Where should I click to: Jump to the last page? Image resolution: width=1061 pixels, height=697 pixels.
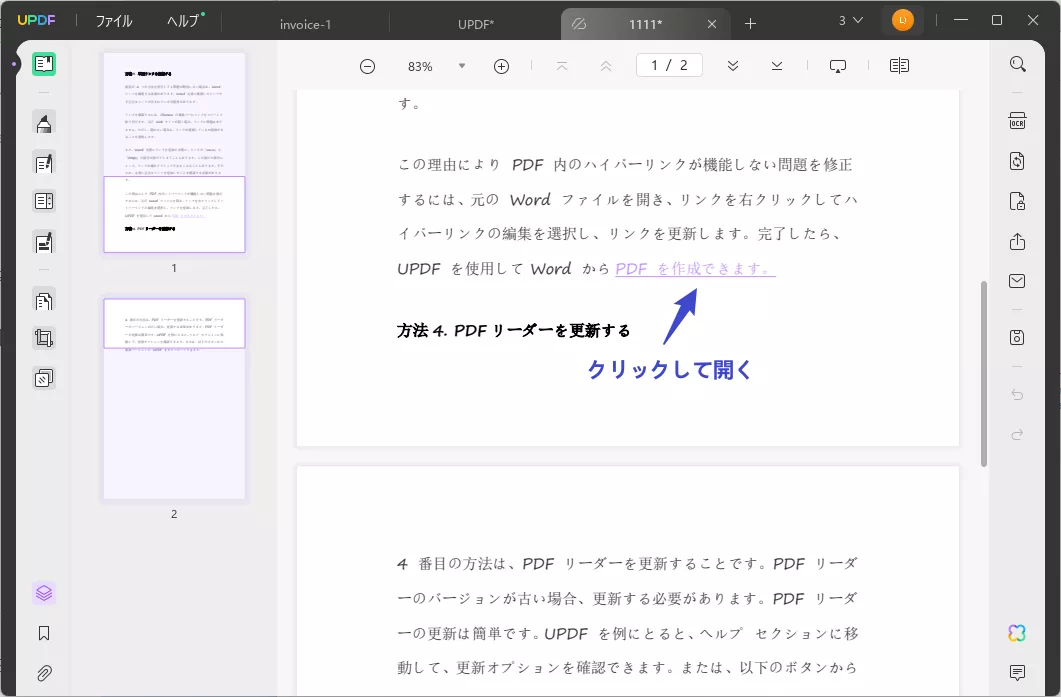(x=777, y=66)
